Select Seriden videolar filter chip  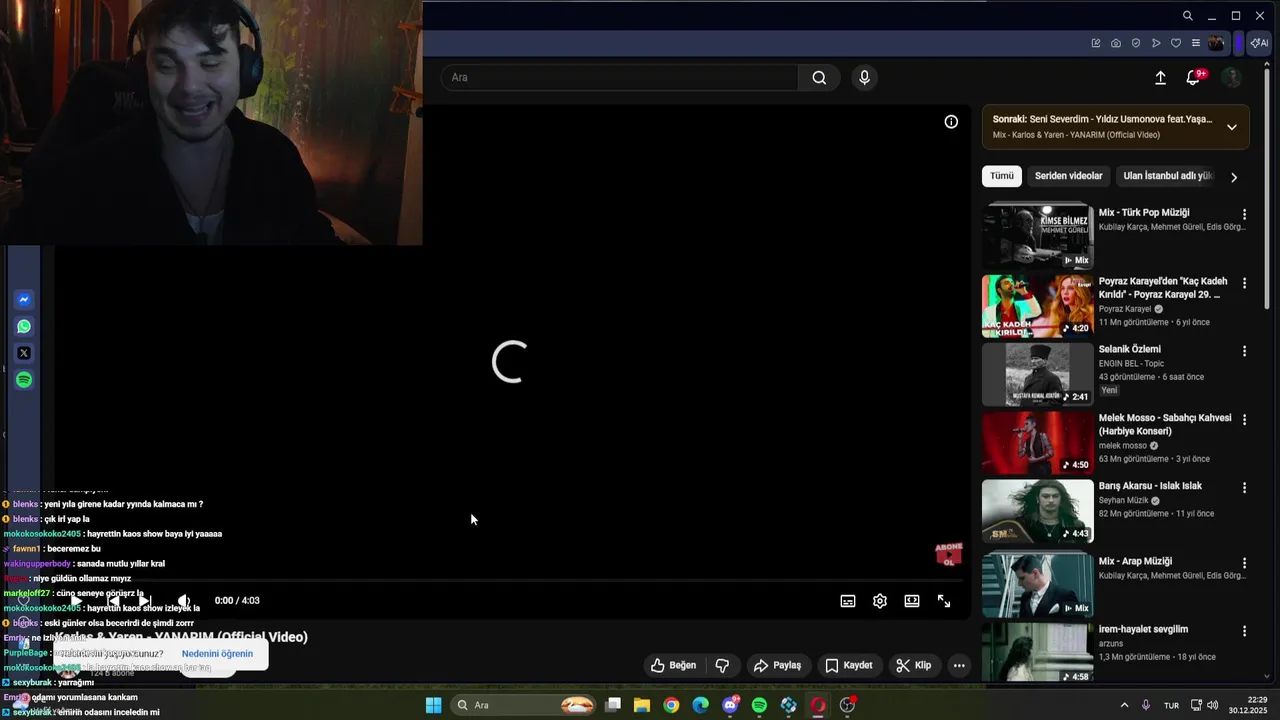point(1068,176)
